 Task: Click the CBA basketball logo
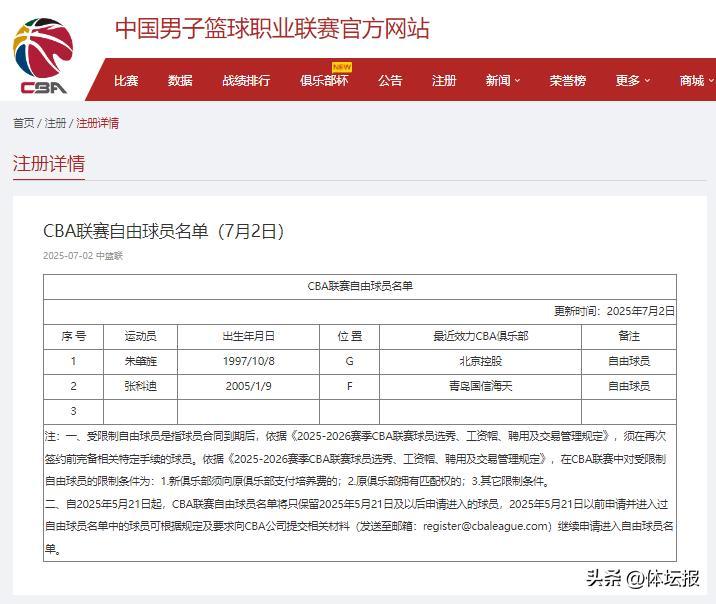coord(44,56)
